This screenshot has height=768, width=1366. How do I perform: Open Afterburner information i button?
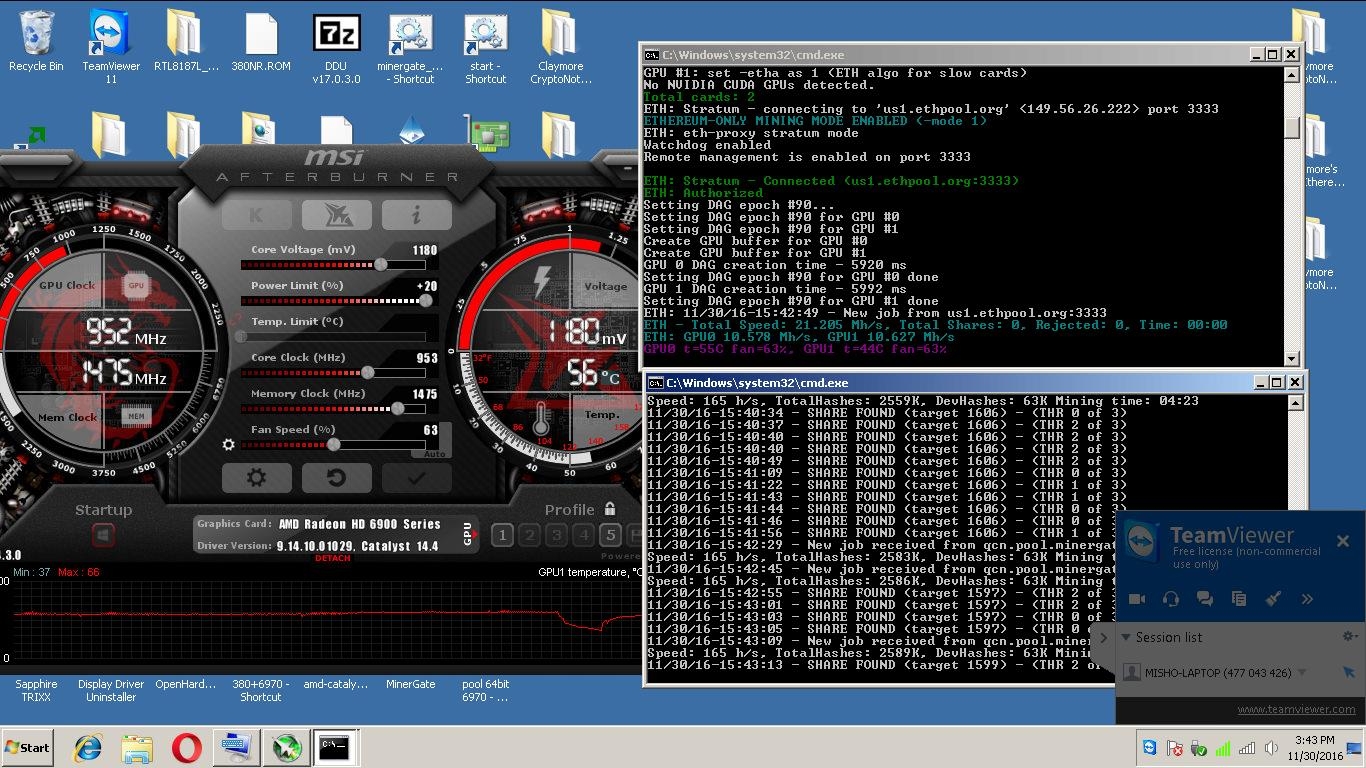[x=416, y=214]
